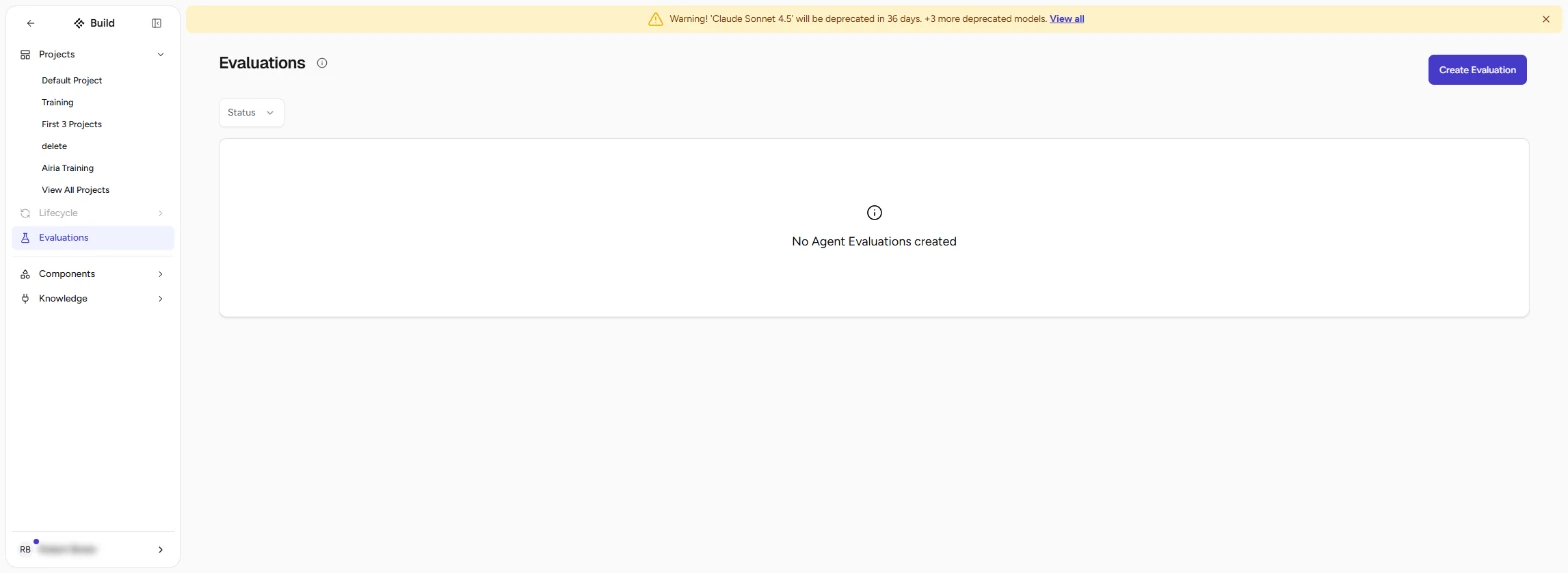Collapse the Projects section chevron
The height and width of the screenshot is (573, 1568).
[x=161, y=55]
